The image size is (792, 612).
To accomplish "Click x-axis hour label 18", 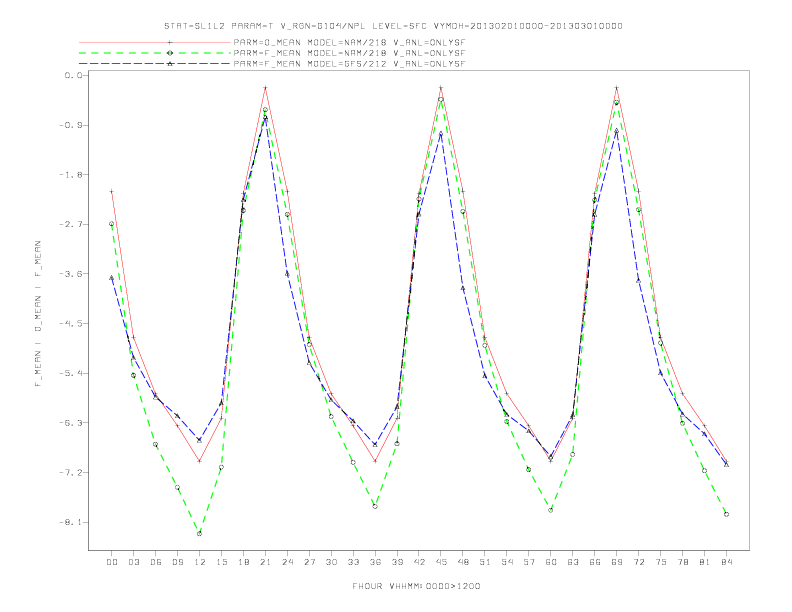I will [243, 562].
